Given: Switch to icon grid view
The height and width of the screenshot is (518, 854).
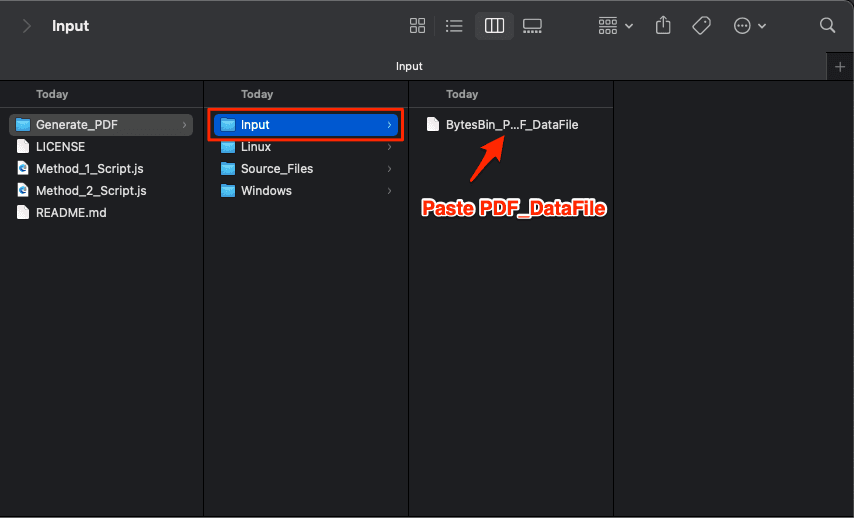Looking at the screenshot, I should pyautogui.click(x=417, y=26).
